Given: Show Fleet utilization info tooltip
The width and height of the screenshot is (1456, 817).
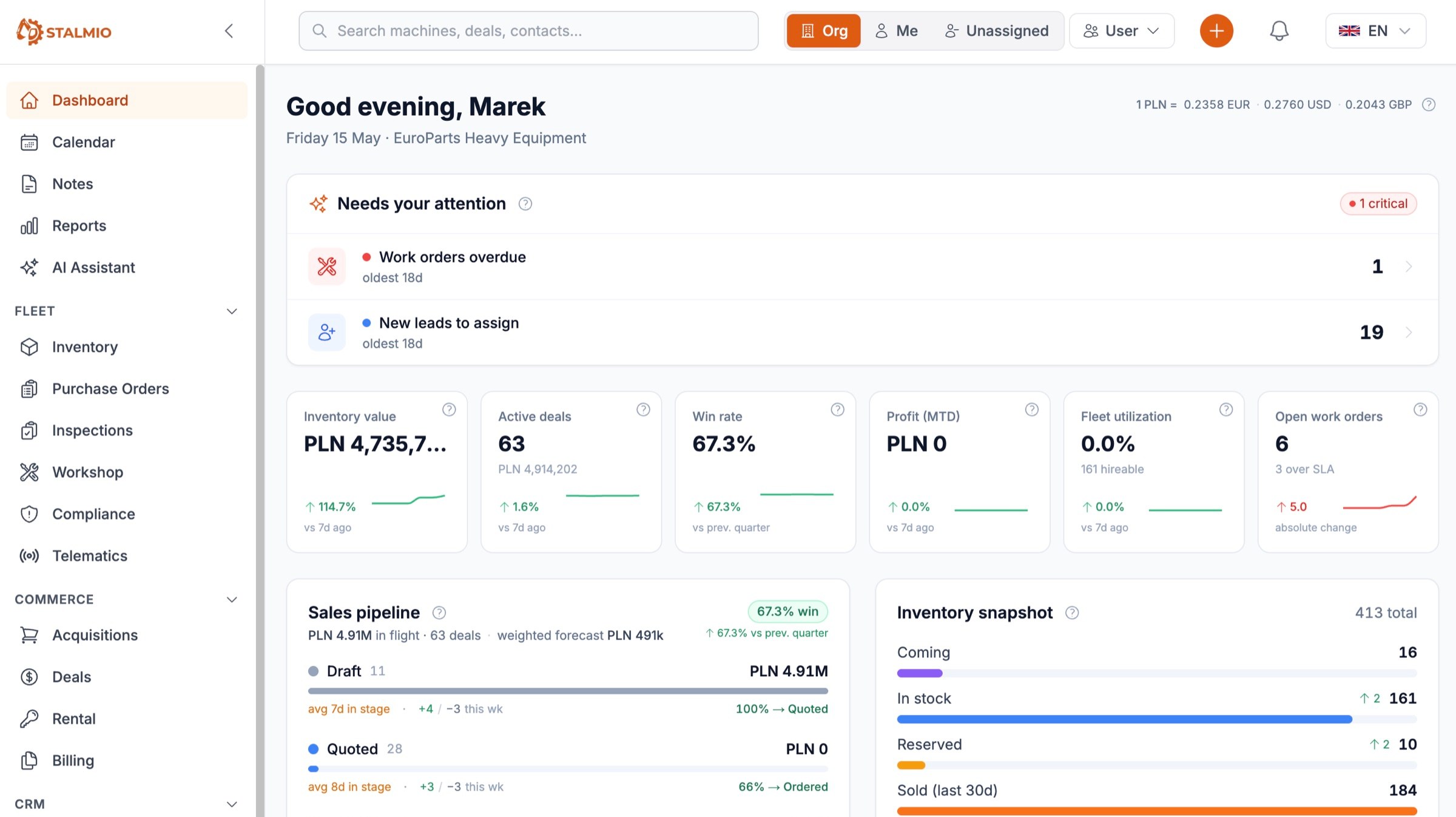Looking at the screenshot, I should point(1225,410).
